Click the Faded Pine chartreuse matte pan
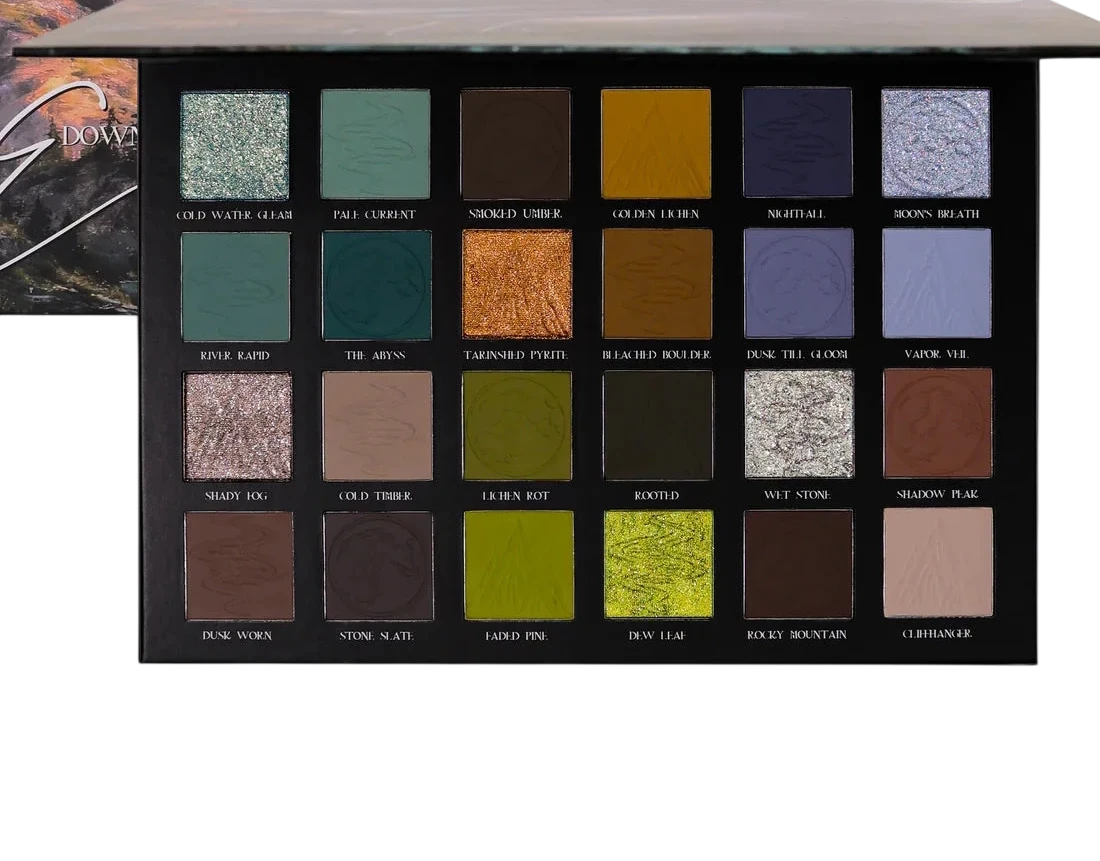1100x861 pixels. tap(518, 566)
